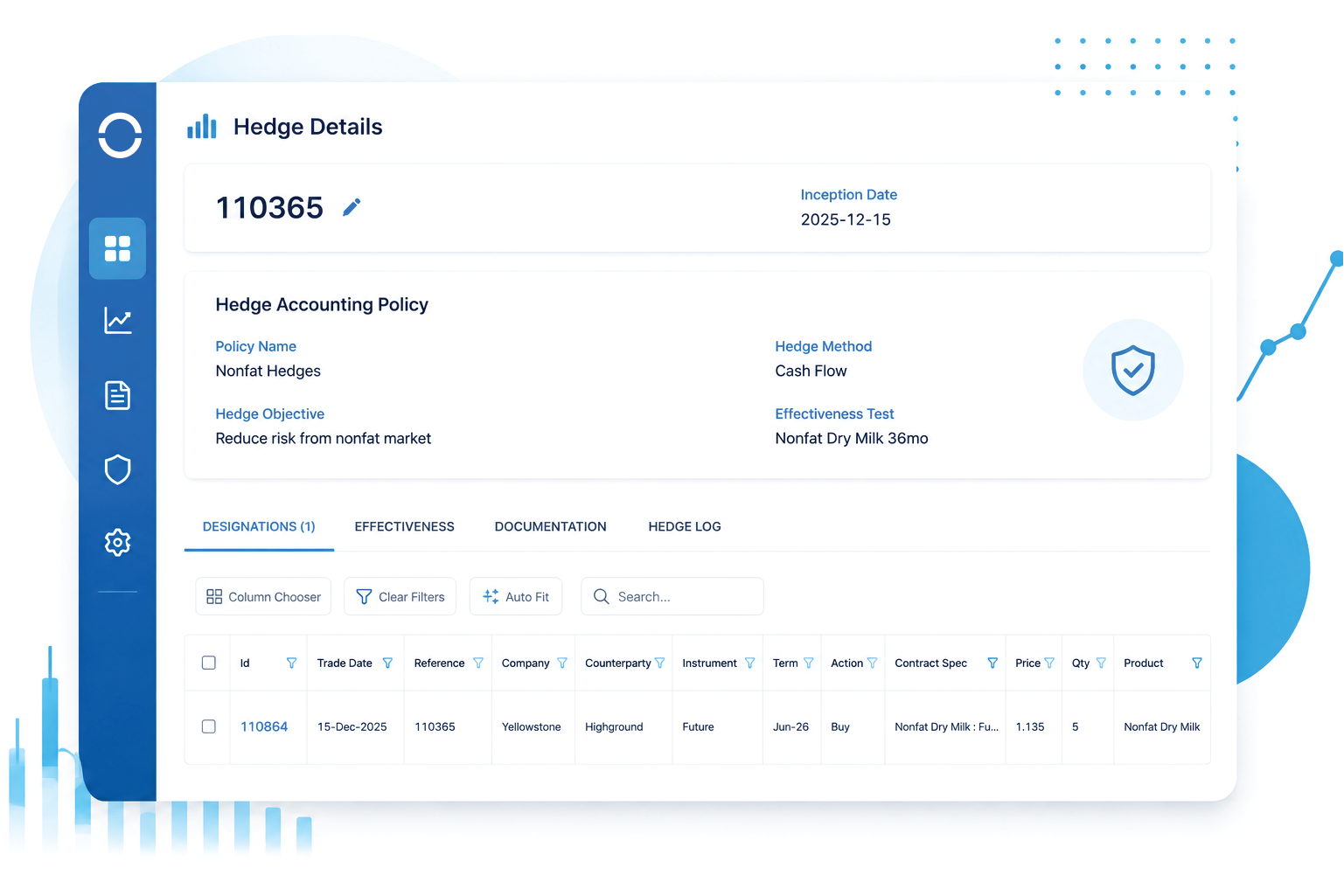The height and width of the screenshot is (896, 1344).
Task: Edit hedge 110365 with the pencil icon
Action: pos(352,207)
